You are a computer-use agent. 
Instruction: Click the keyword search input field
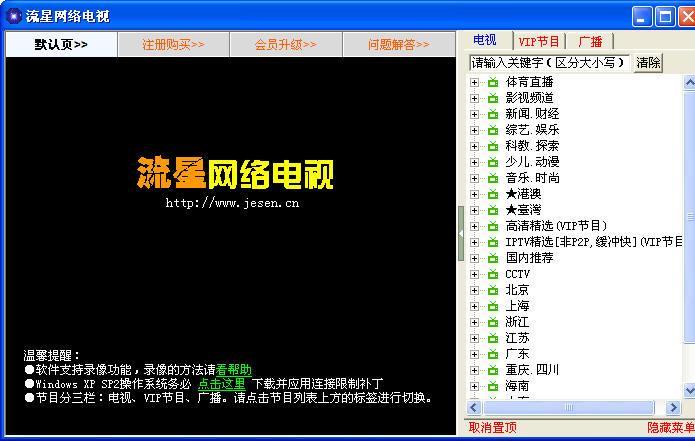[x=550, y=62]
